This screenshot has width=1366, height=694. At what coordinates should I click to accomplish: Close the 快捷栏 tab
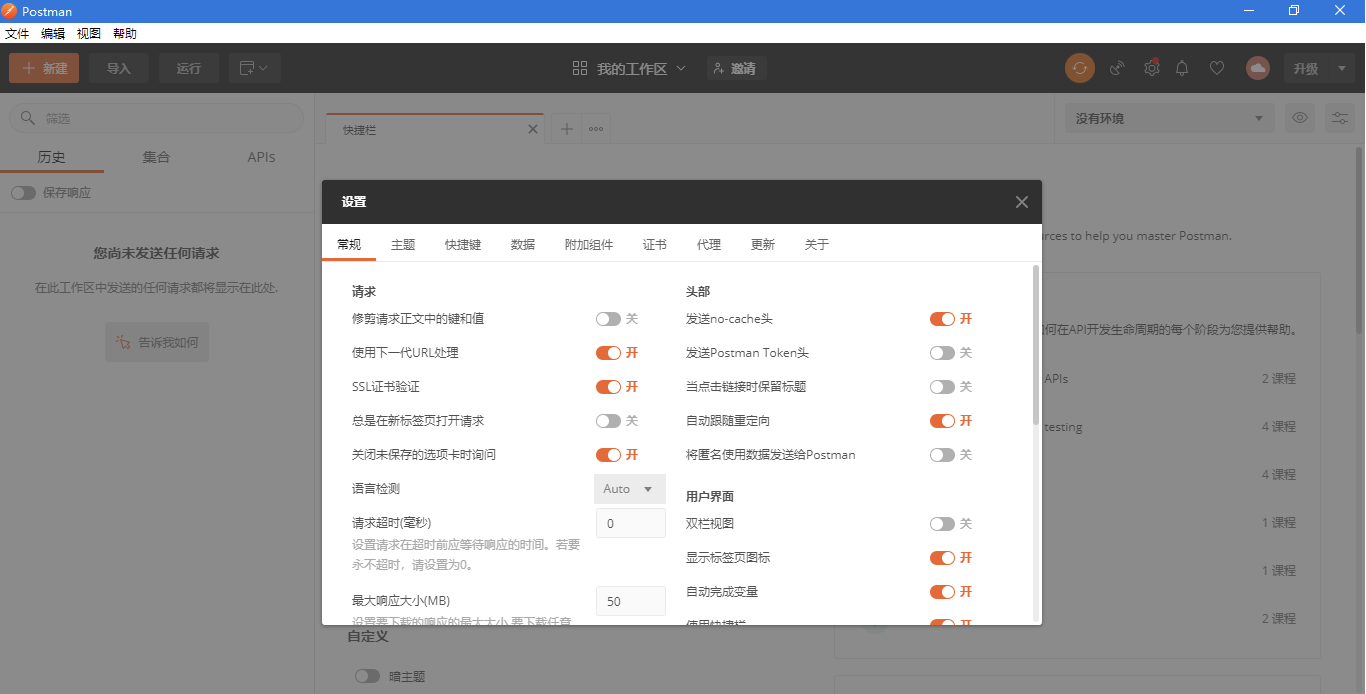tap(533, 129)
